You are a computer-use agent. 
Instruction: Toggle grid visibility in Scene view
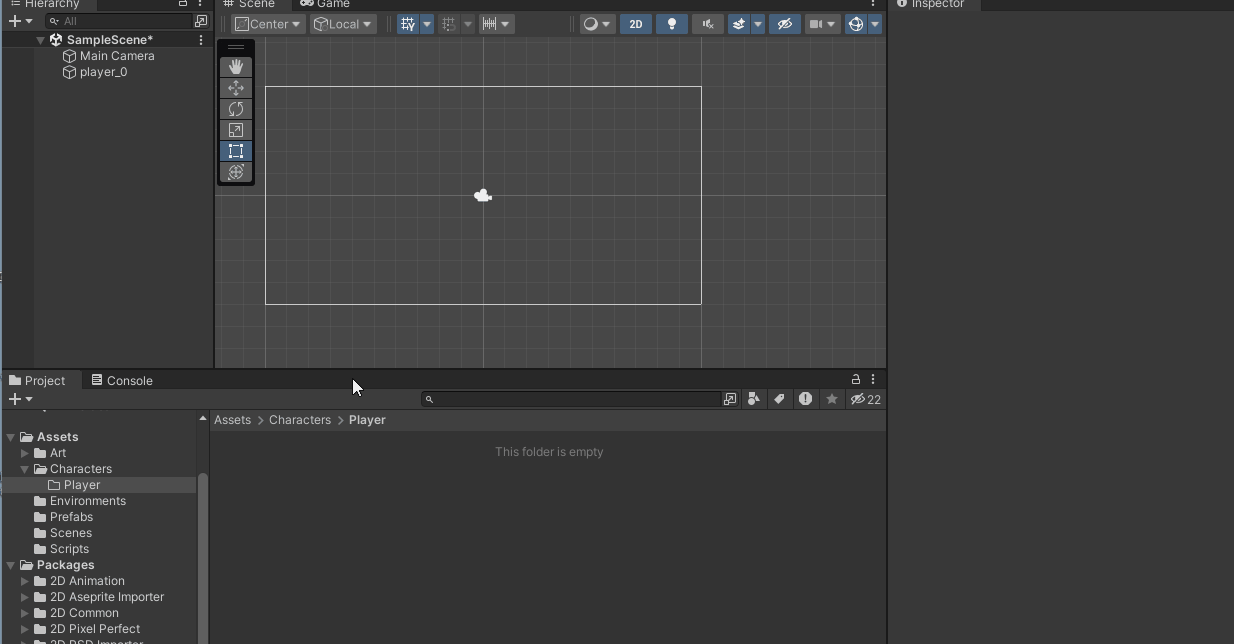click(408, 24)
